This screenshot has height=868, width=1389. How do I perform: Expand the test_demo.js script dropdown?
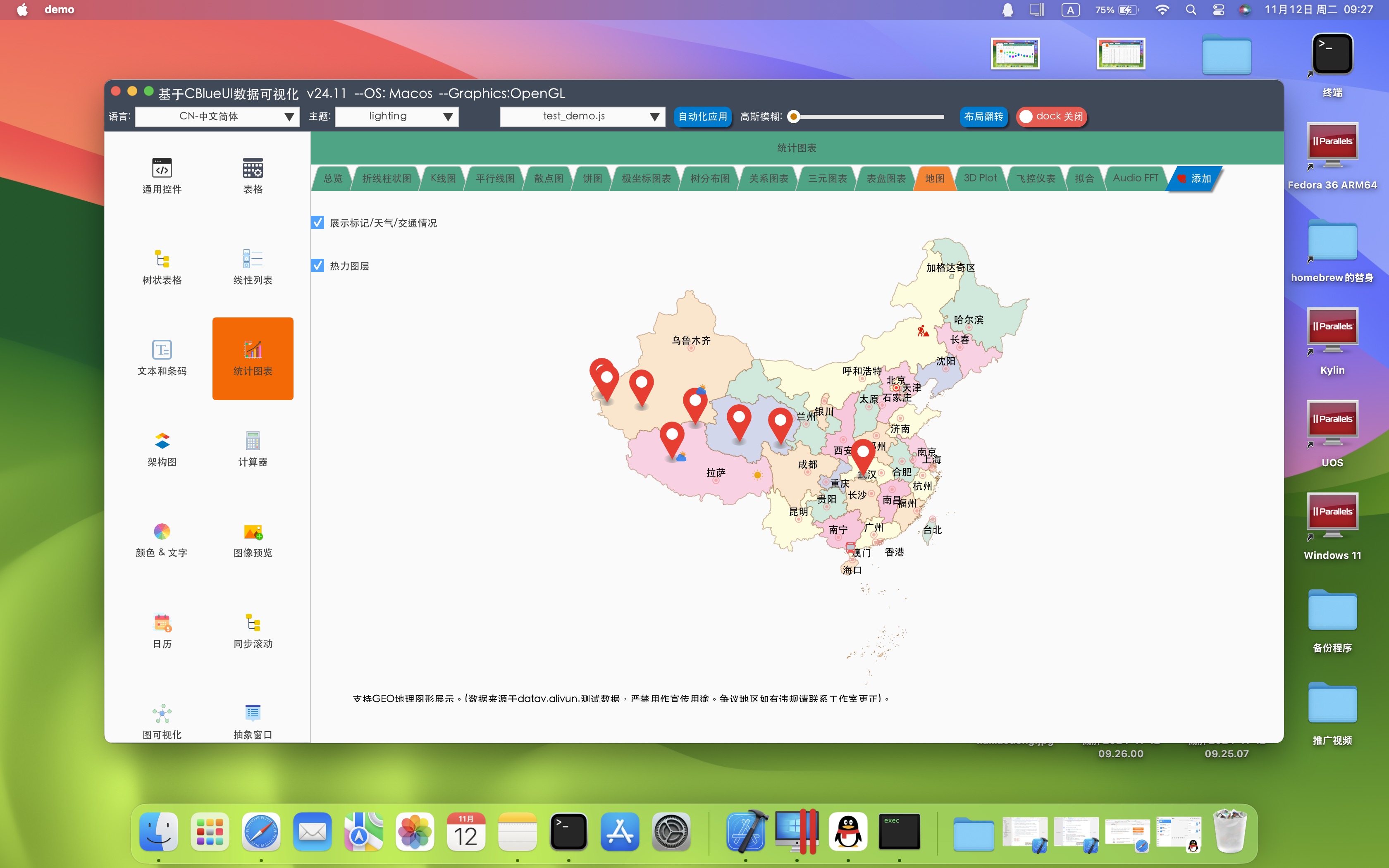coord(582,117)
